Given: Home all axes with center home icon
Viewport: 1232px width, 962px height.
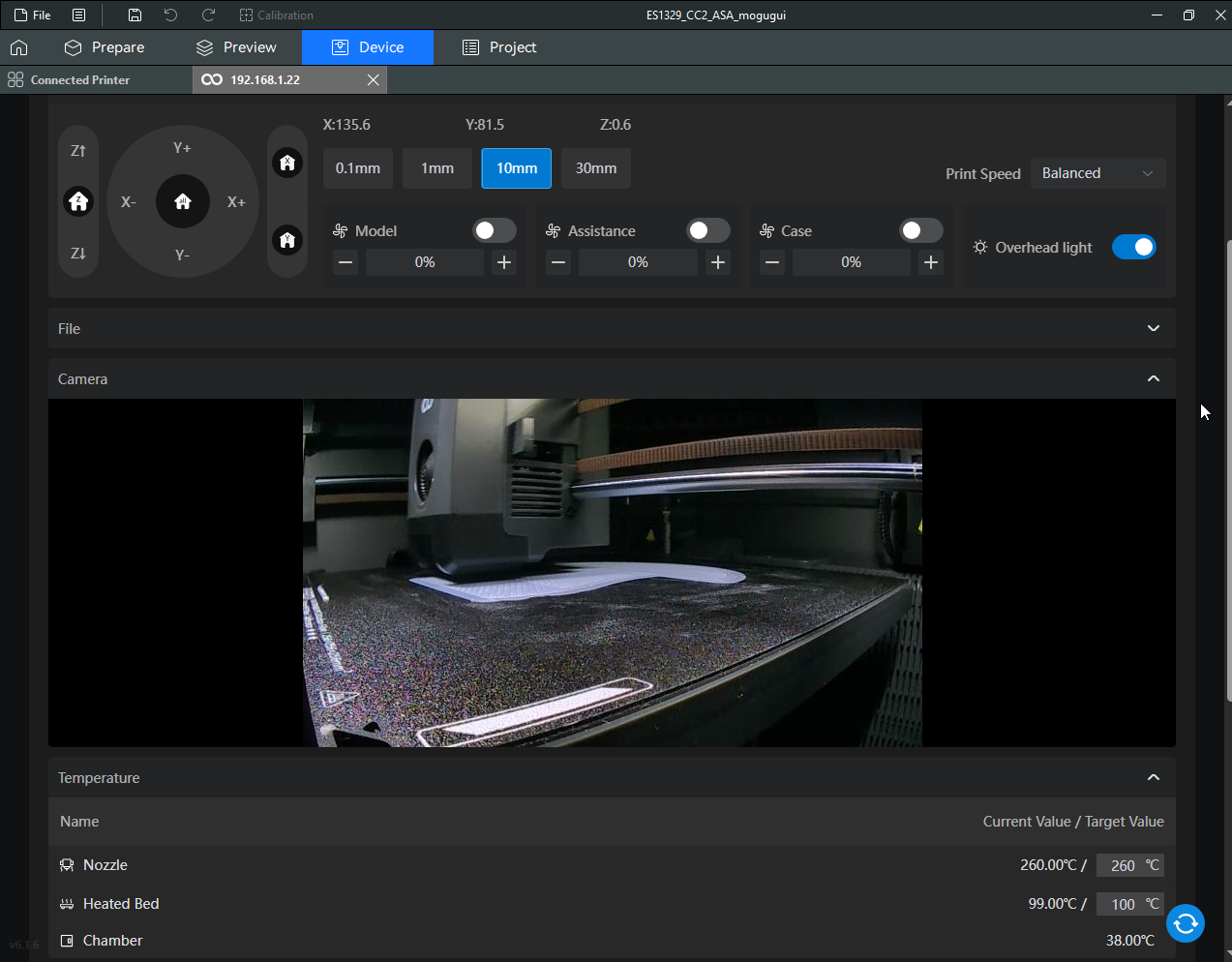Looking at the screenshot, I should [183, 201].
